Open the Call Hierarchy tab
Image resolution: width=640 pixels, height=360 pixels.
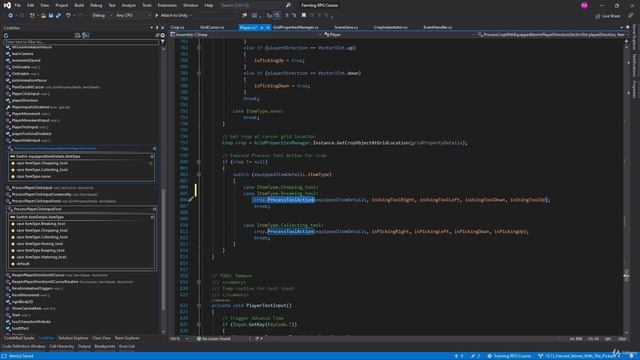62,347
